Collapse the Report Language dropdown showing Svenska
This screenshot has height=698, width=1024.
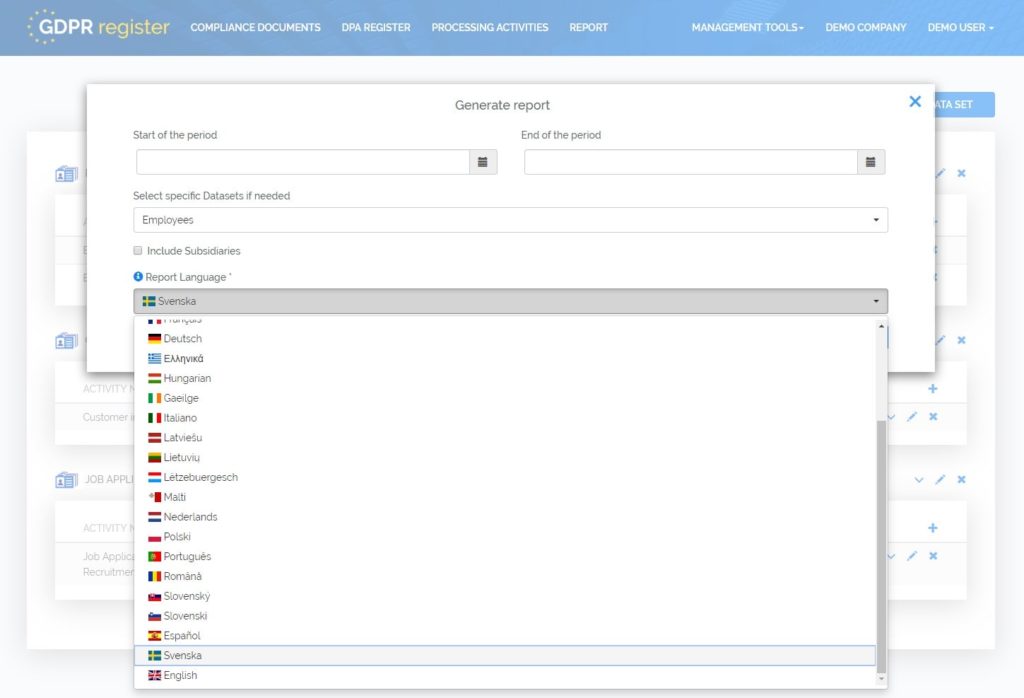coord(510,301)
